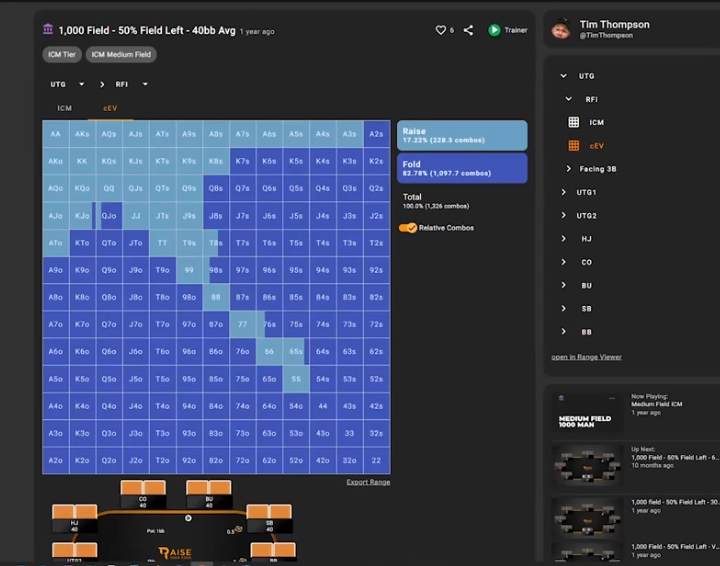
Task: Select the 44 hand cell
Action: pyautogui.click(x=323, y=406)
